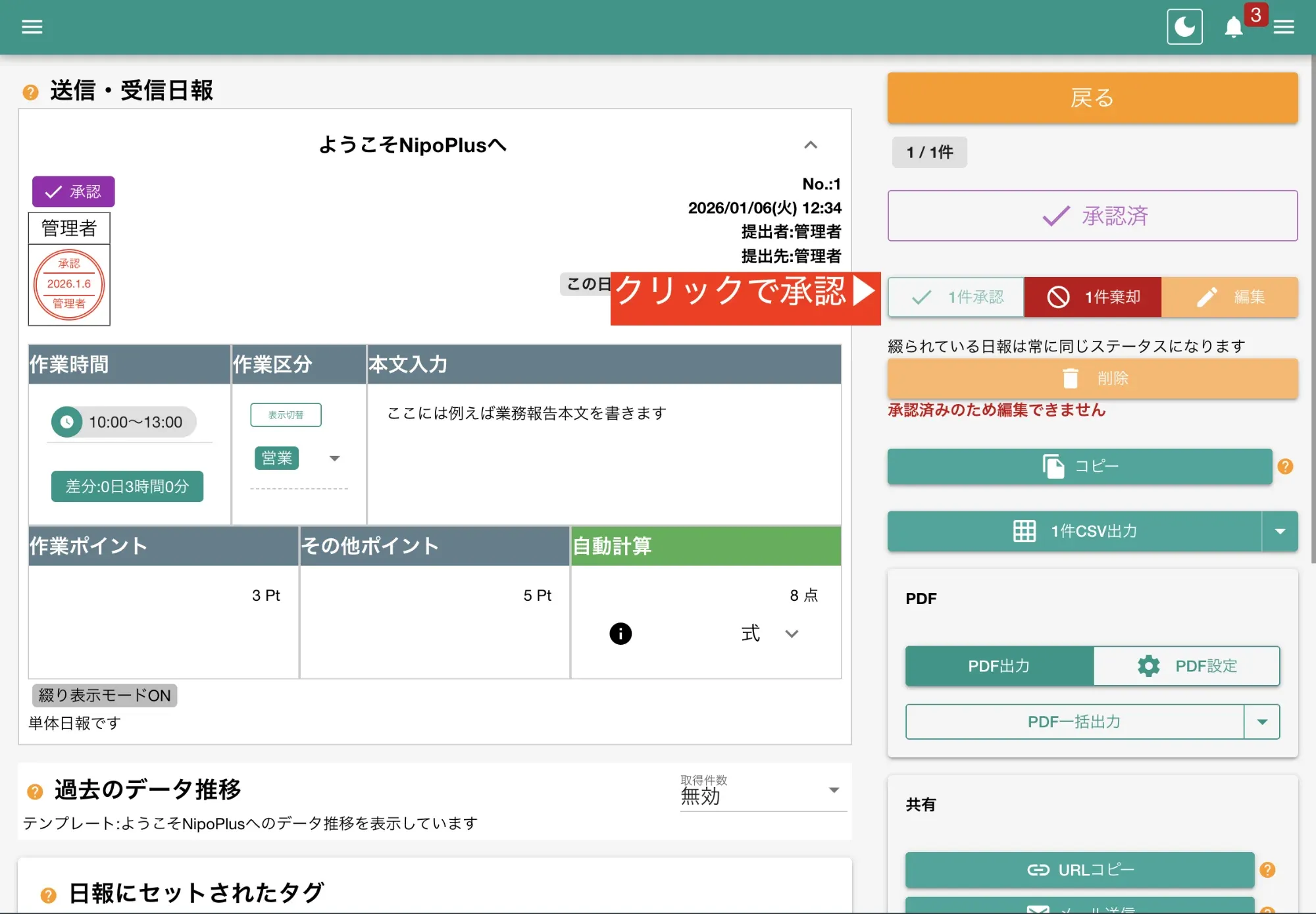
Task: Click the info icon under 自動計算
Action: point(619,634)
